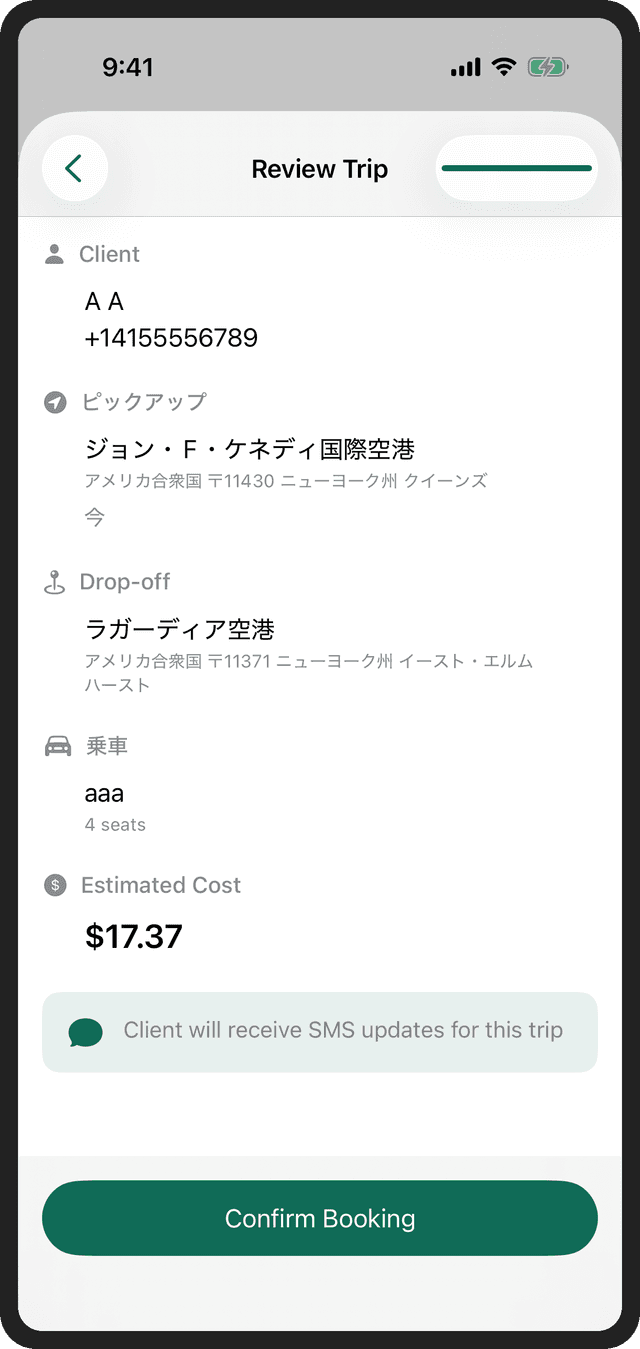Tap the drop-off location ラガーディア空港
Image resolution: width=640 pixels, height=1349 pixels.
[x=181, y=629]
